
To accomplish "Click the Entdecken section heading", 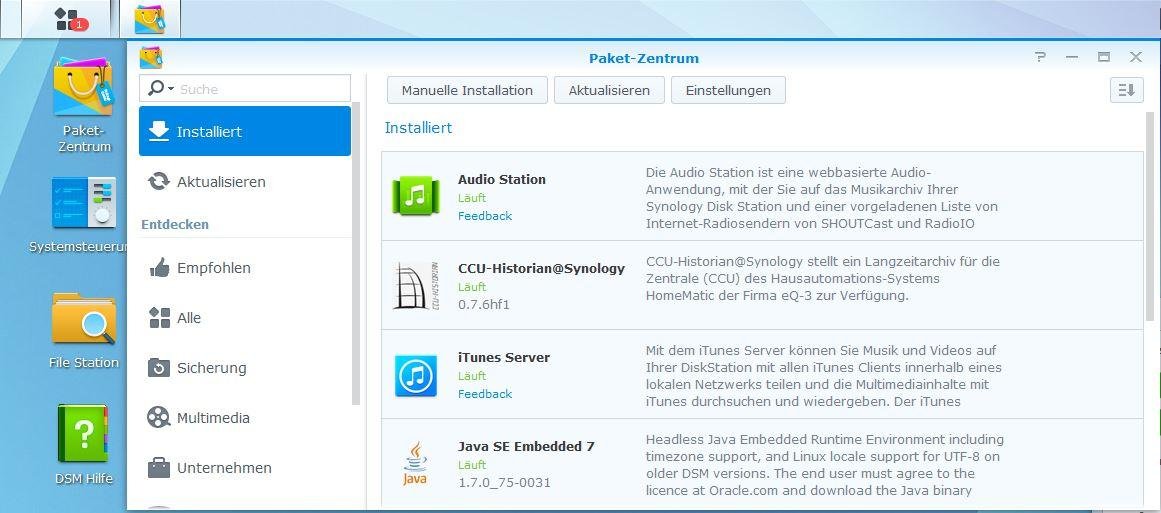I will point(175,224).
